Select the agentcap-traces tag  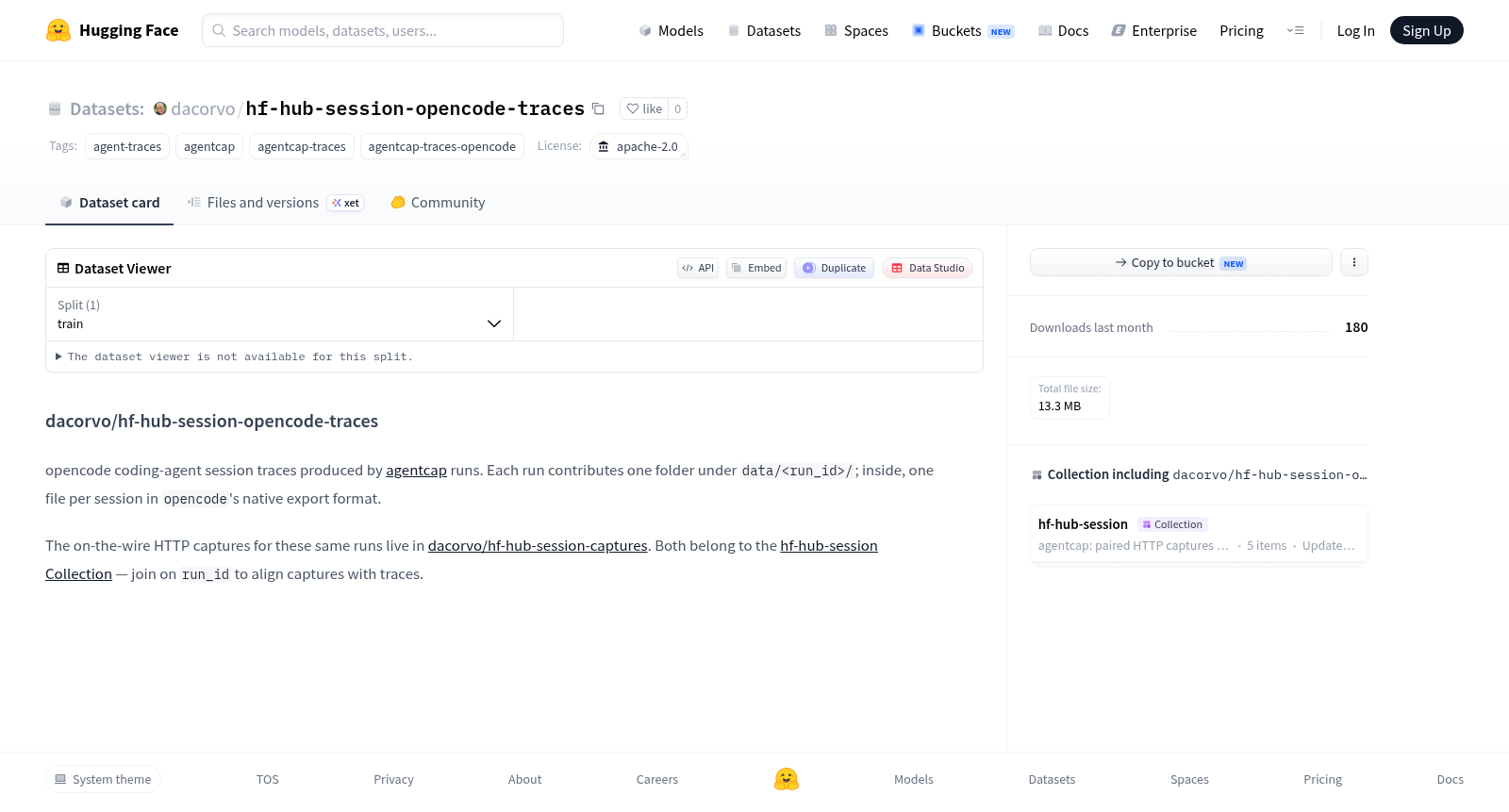302,146
